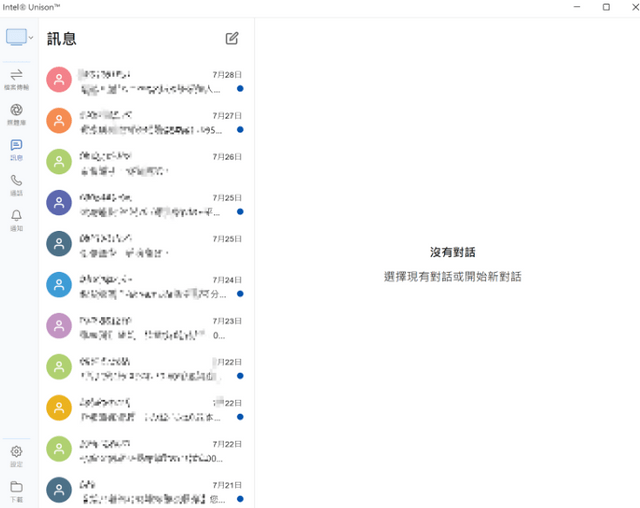Click the yellow avatar in the conversation list
640x508 pixels.
coord(59,408)
